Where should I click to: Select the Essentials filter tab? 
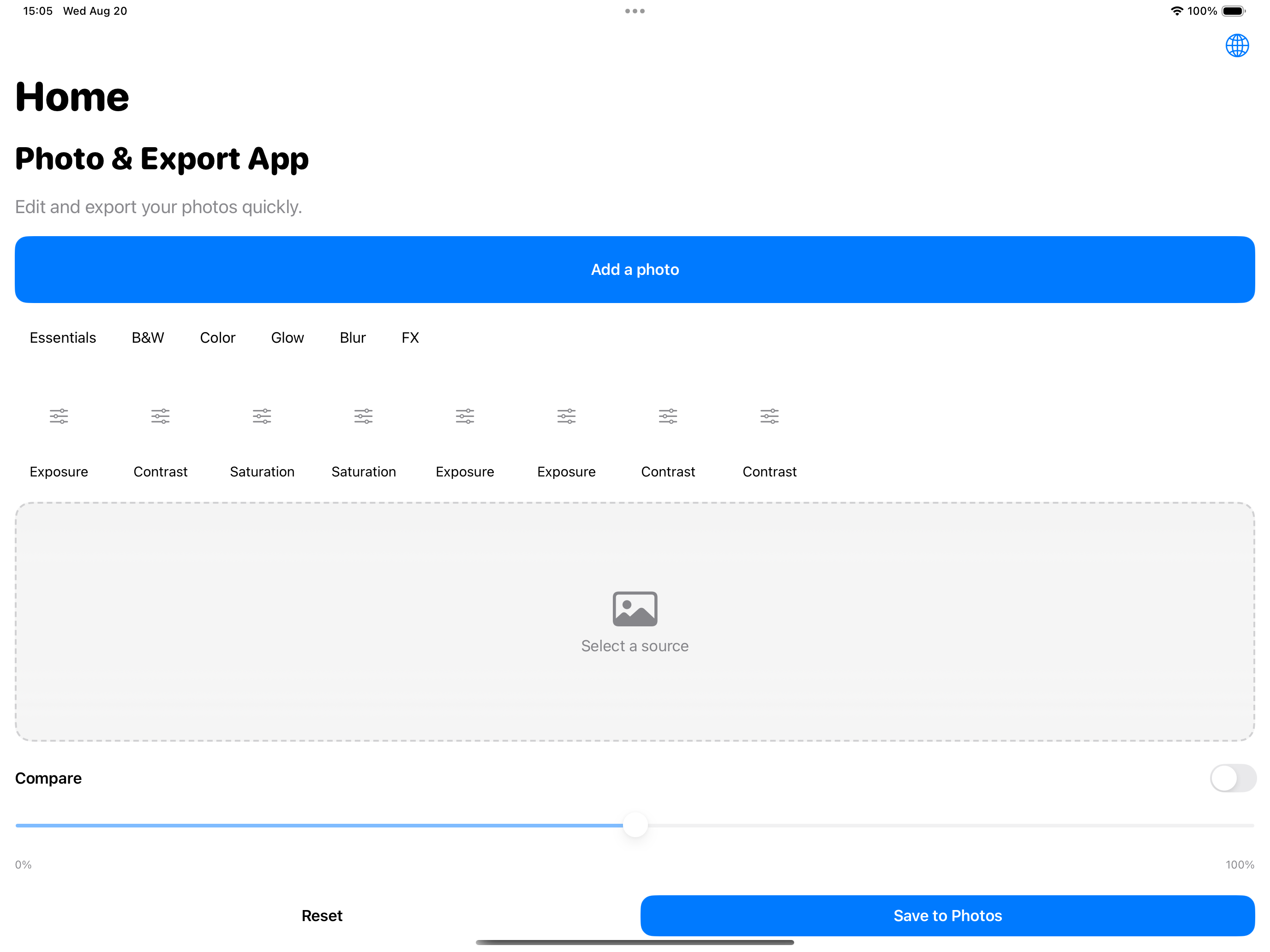pos(63,338)
